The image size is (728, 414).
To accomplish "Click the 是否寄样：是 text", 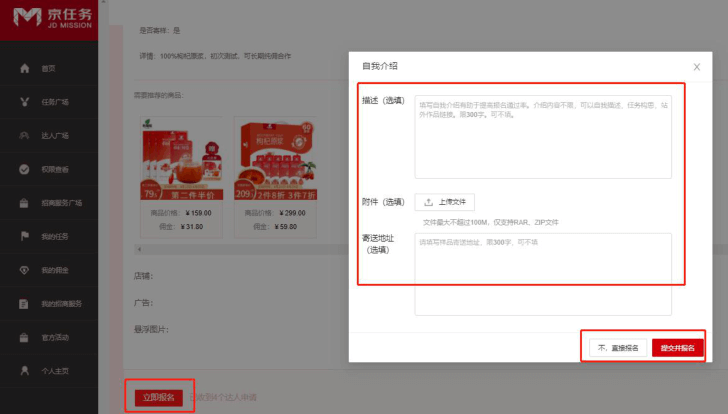I will tap(160, 31).
